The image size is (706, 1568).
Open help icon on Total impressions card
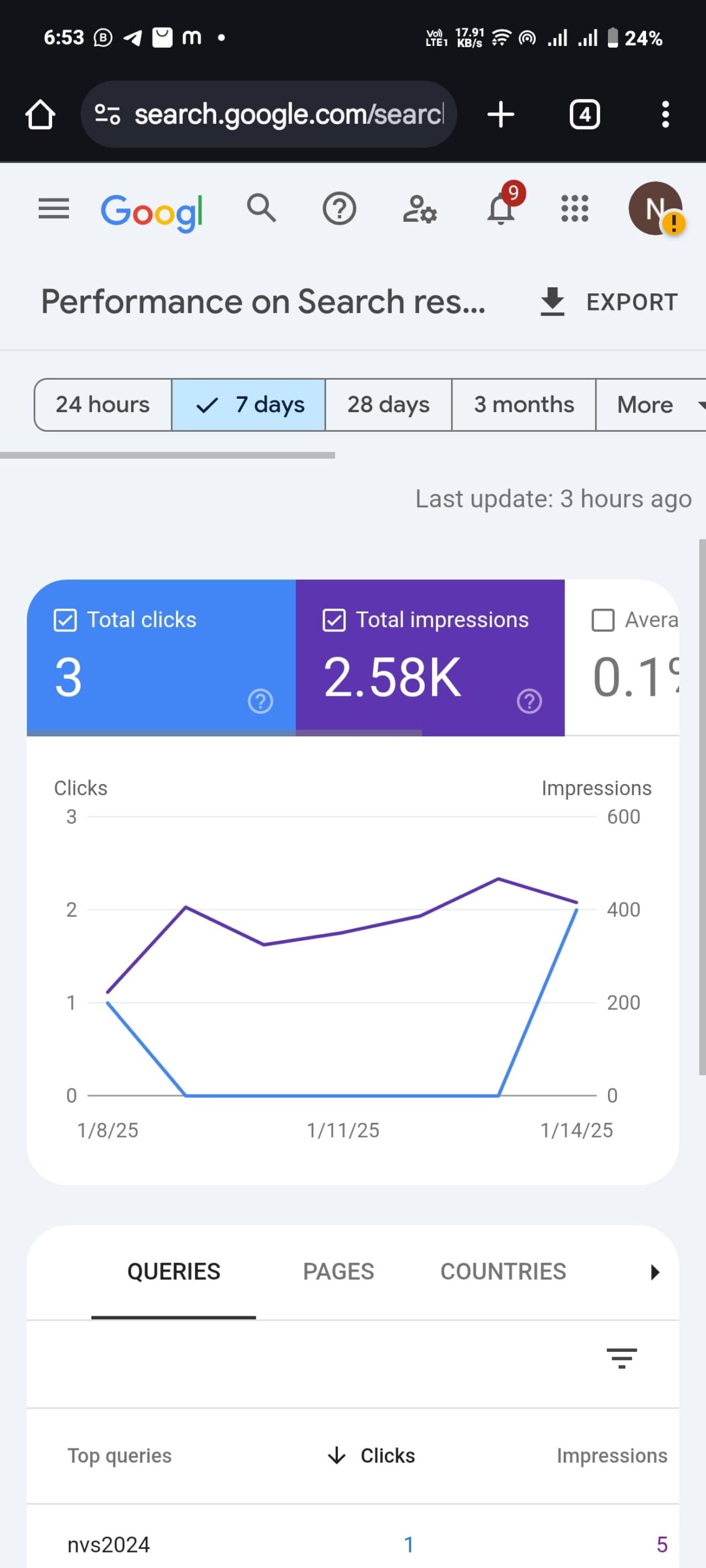[529, 701]
